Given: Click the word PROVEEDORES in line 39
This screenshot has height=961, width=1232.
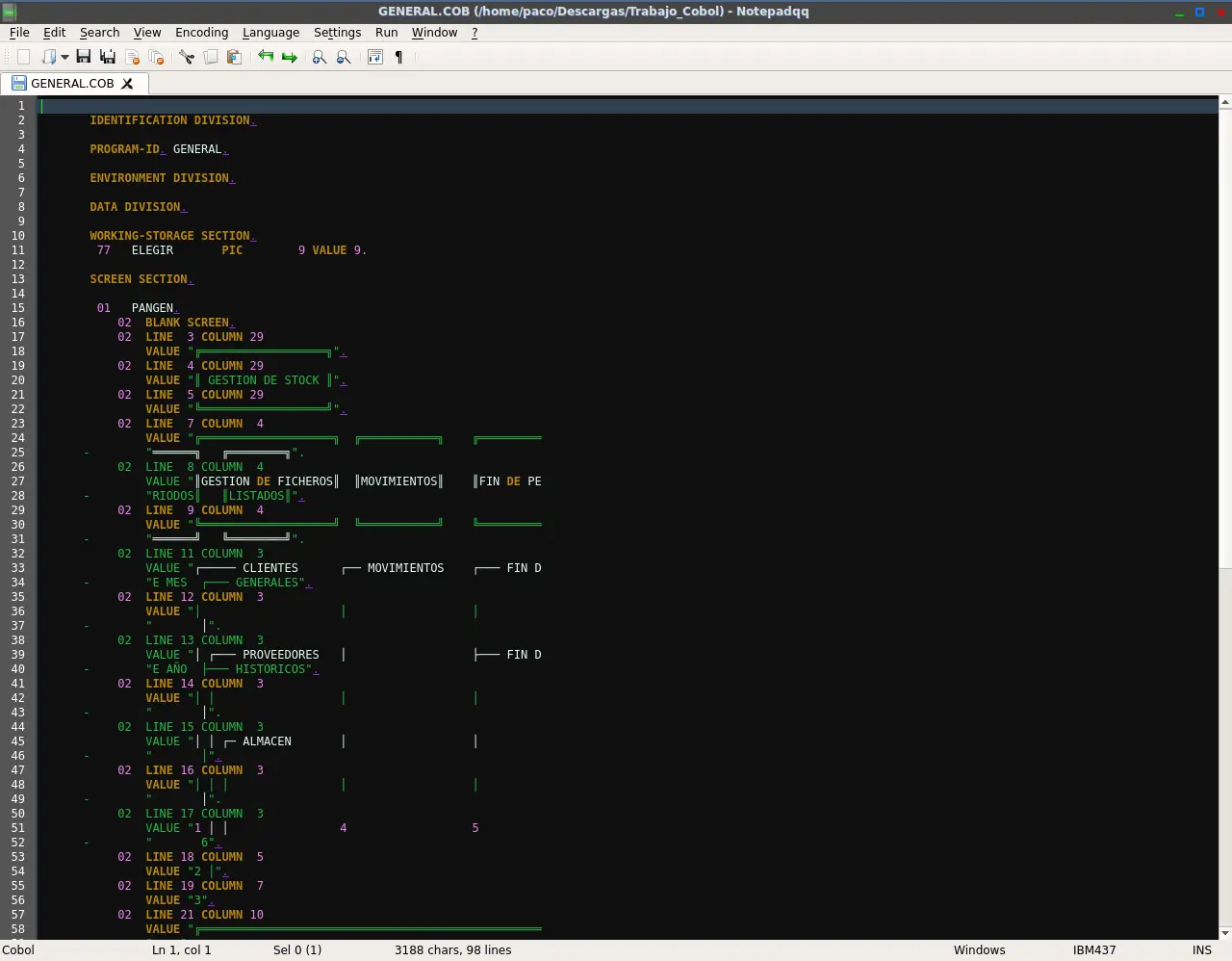Looking at the screenshot, I should 280,655.
